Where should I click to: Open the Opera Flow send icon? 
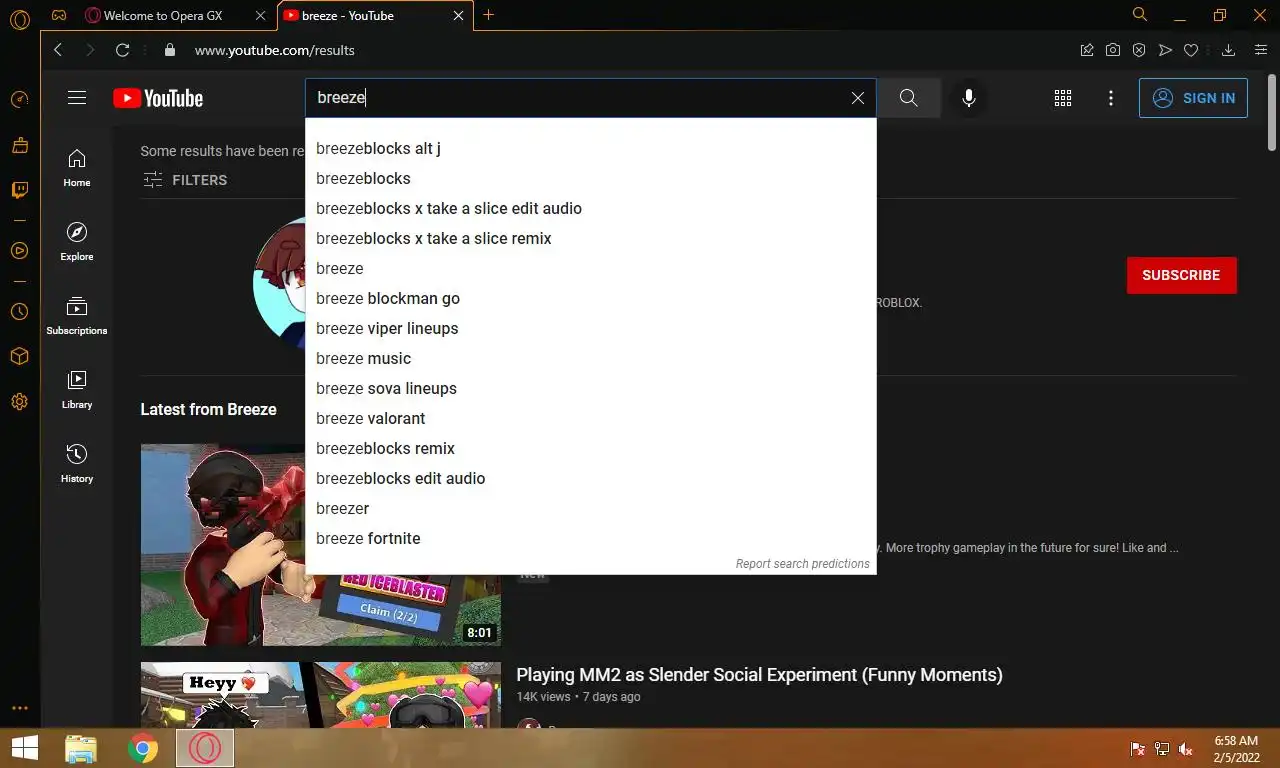tap(1165, 50)
